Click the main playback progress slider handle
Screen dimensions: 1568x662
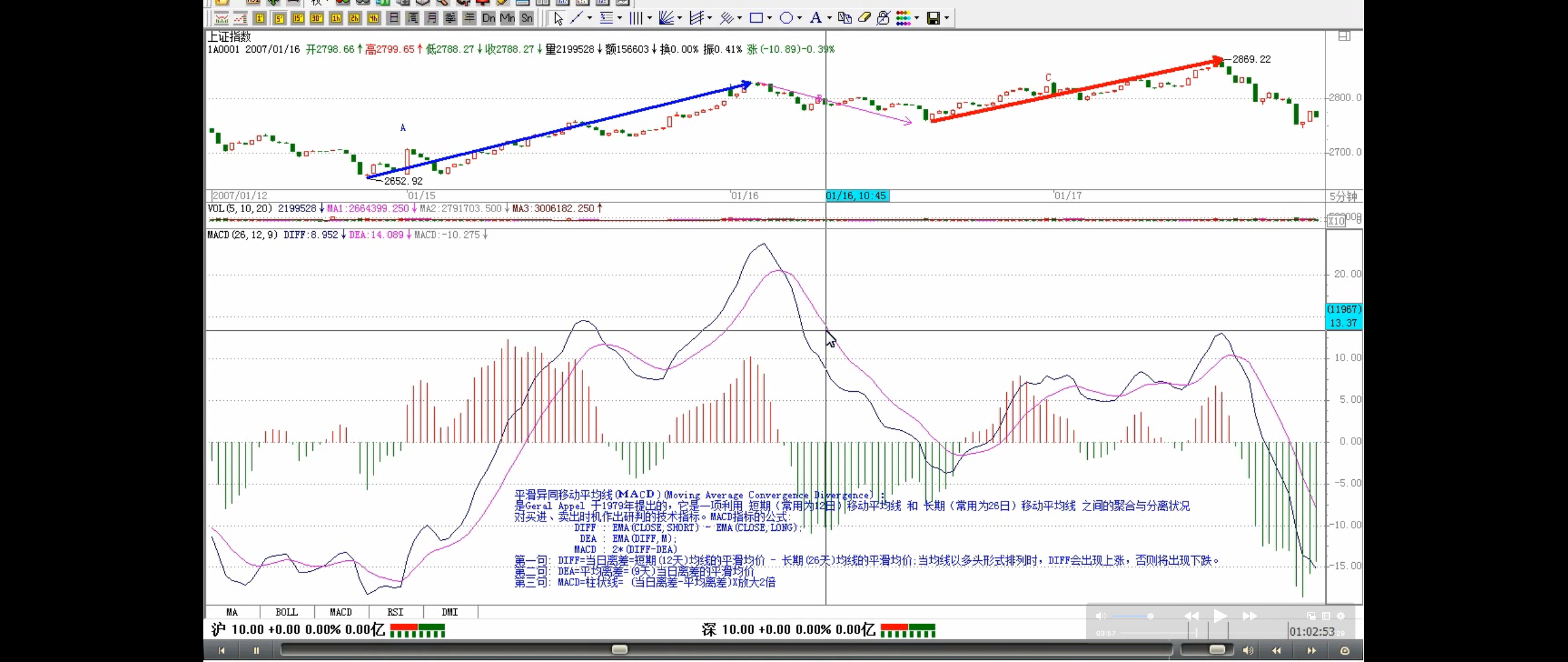620,649
